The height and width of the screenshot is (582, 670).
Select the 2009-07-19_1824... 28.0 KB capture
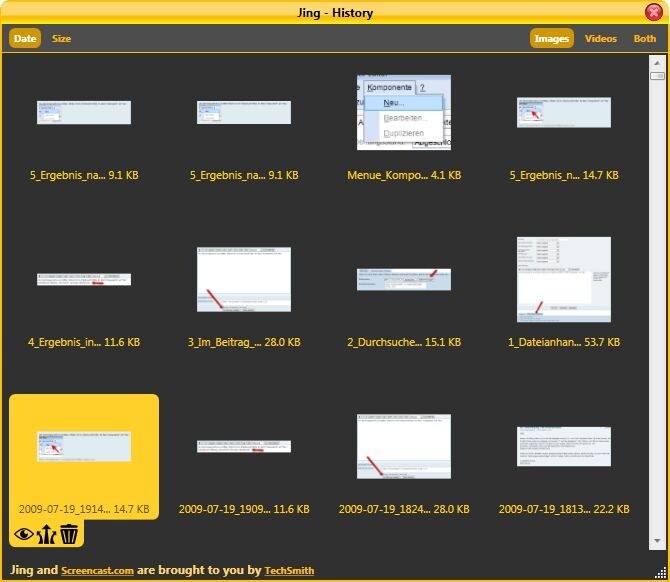pyautogui.click(x=404, y=447)
